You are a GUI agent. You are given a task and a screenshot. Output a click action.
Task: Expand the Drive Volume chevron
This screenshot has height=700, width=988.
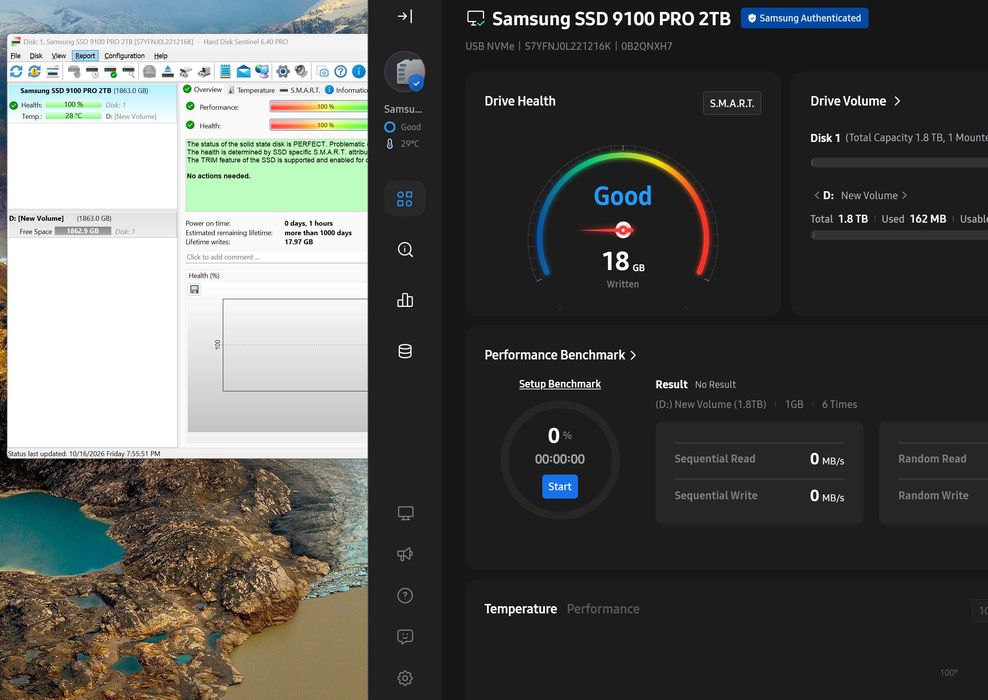897,101
